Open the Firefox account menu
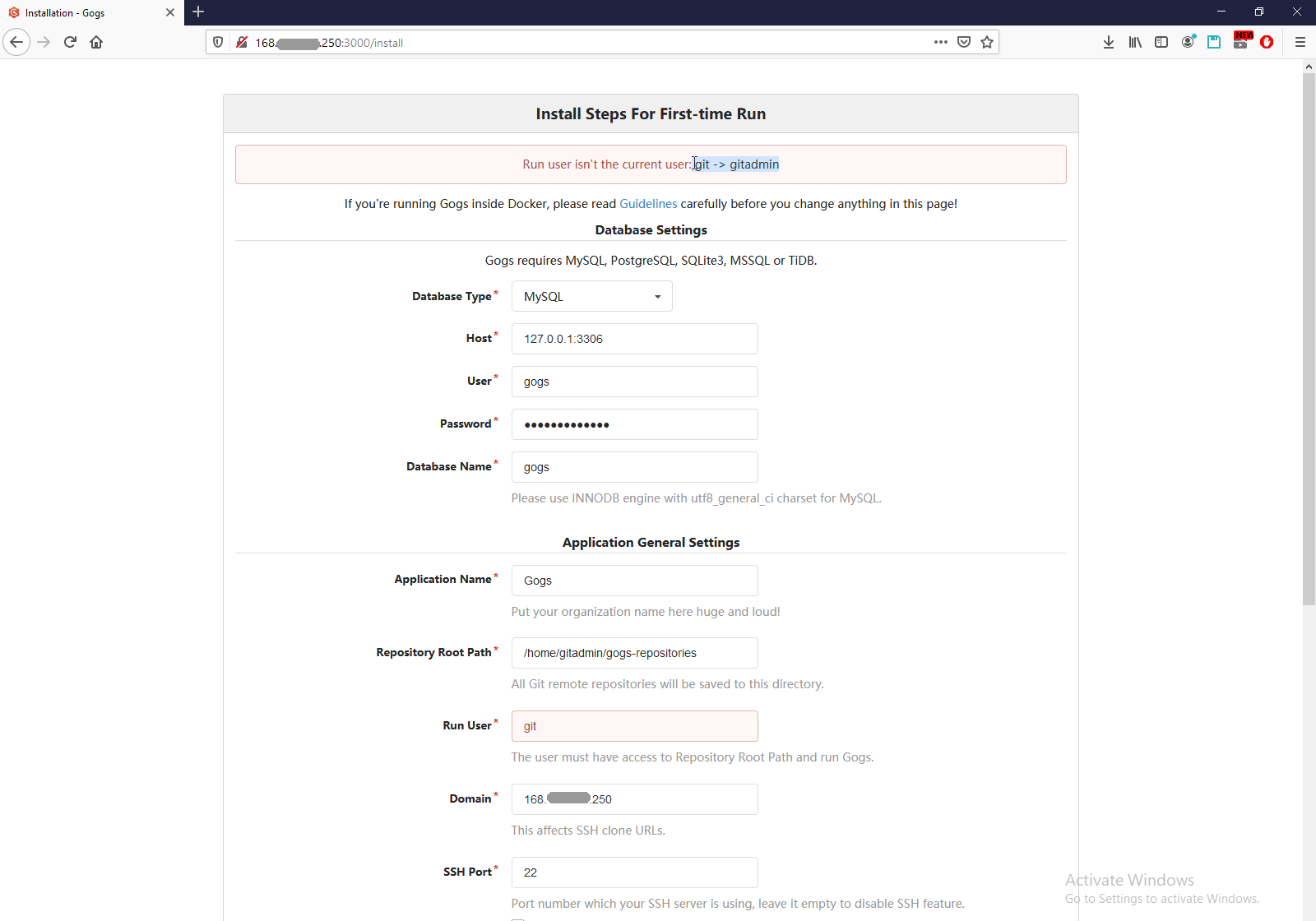This screenshot has width=1316, height=921. pyautogui.click(x=1188, y=42)
